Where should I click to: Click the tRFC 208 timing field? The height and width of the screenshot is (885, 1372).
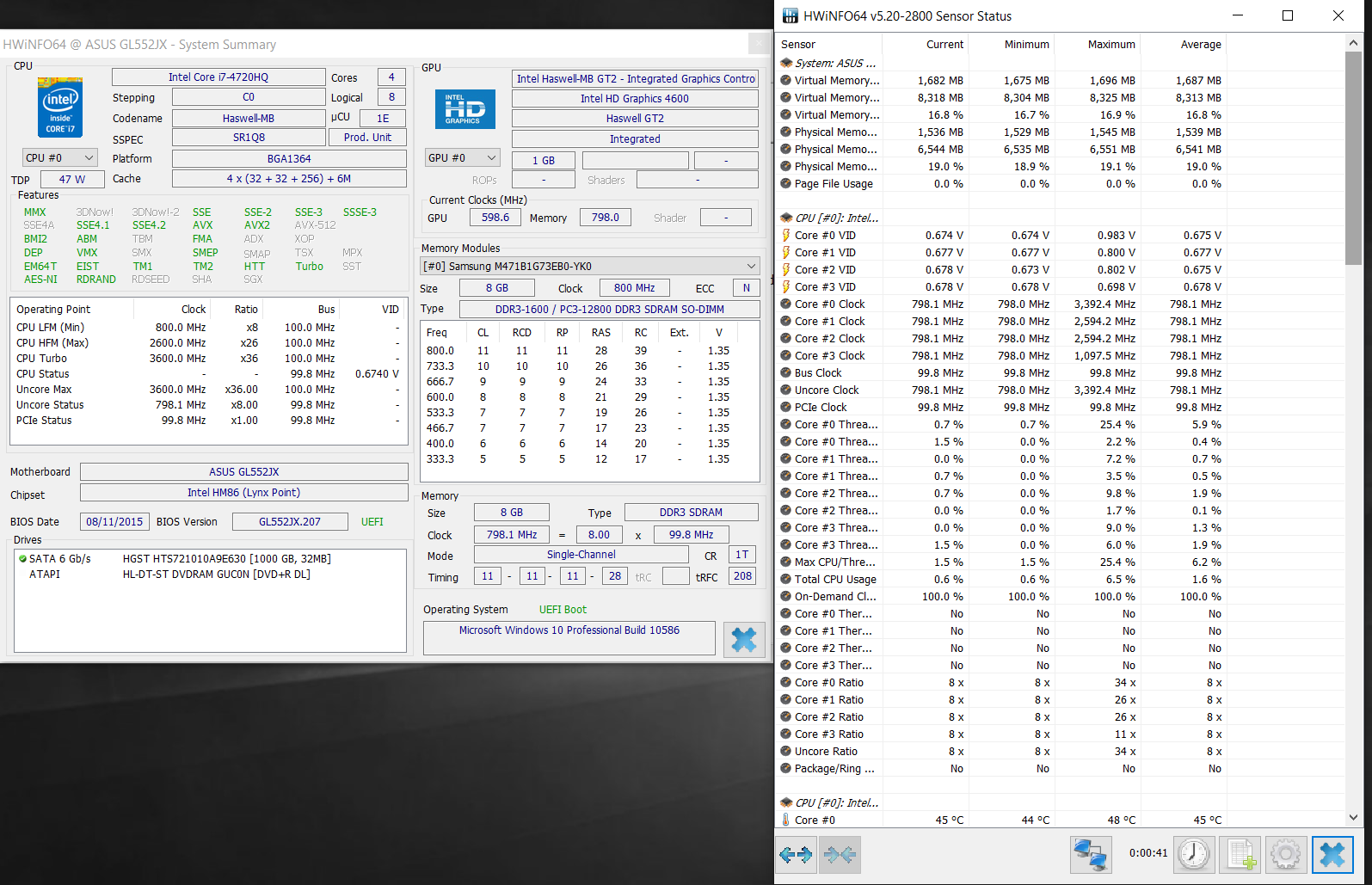742,576
